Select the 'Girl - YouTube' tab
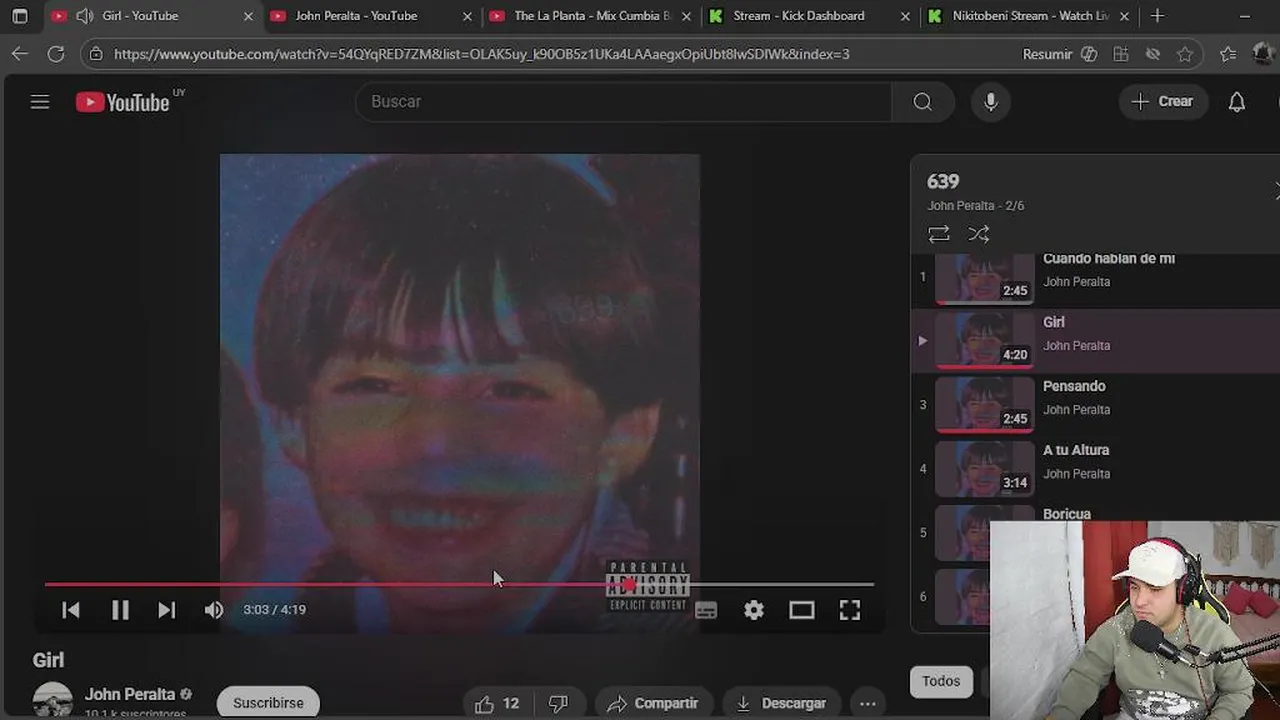This screenshot has width=1280, height=720. click(x=140, y=16)
